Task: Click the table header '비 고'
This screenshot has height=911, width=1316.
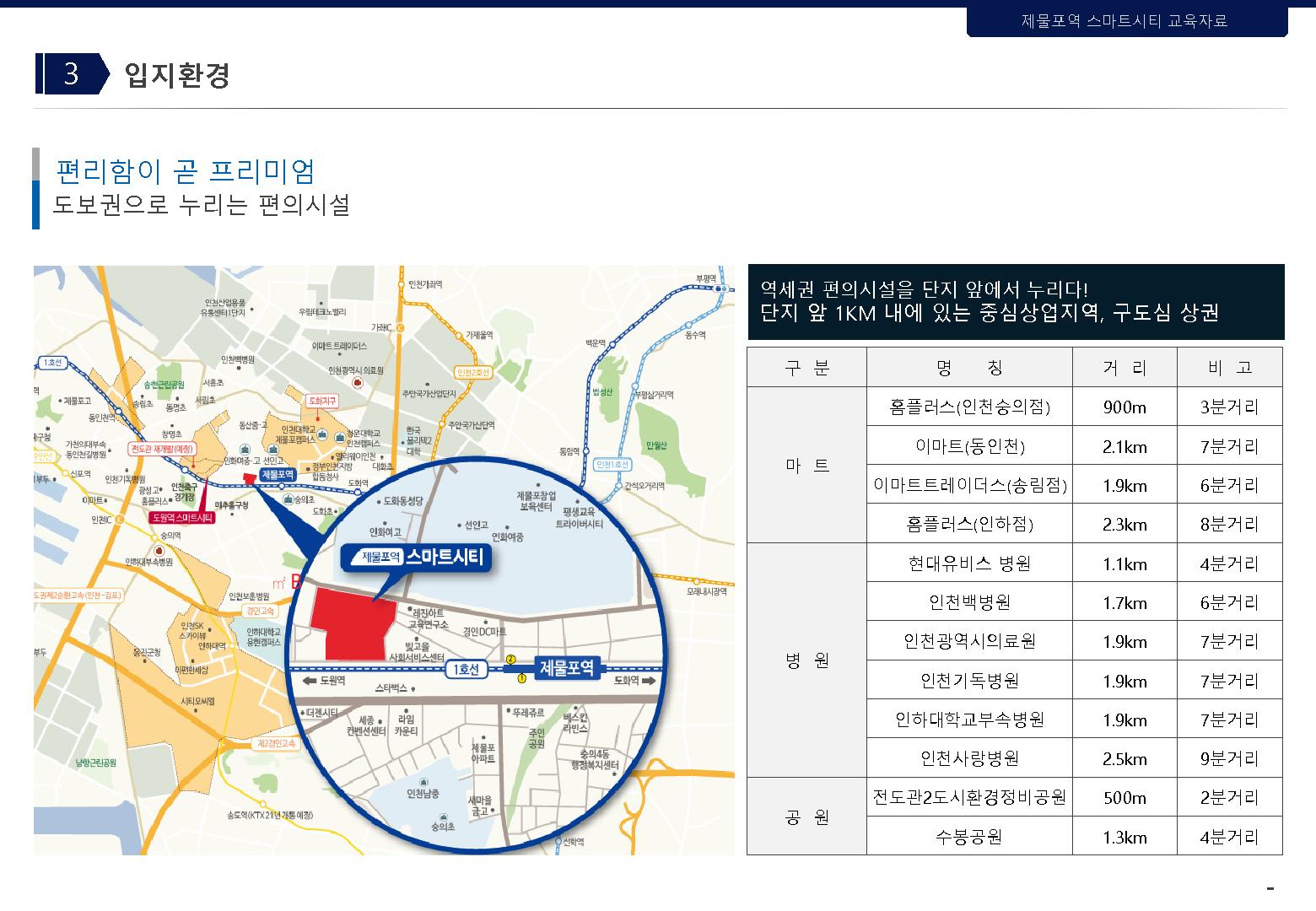Action: (1230, 368)
